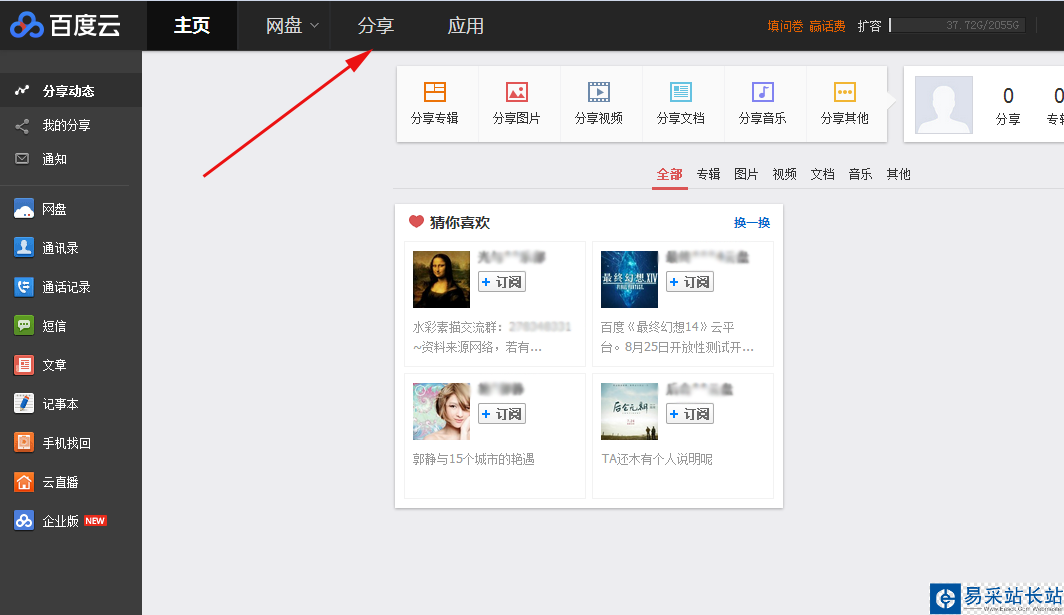Screen dimensions: 1064x615
Task: Open 网盘 cloud icon in the sidebar
Action: pyautogui.click(x=24, y=209)
